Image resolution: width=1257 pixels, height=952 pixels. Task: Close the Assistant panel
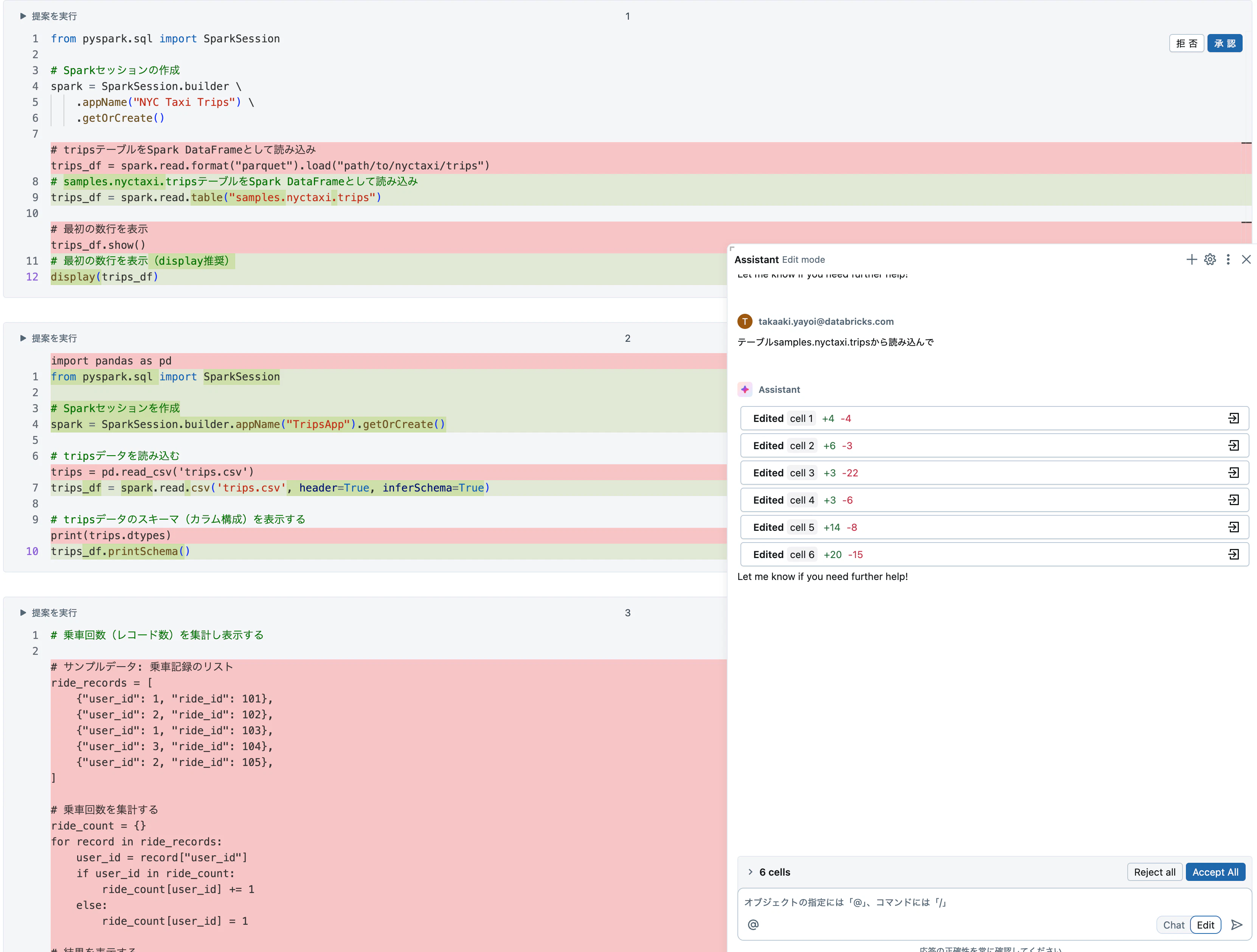(x=1246, y=260)
